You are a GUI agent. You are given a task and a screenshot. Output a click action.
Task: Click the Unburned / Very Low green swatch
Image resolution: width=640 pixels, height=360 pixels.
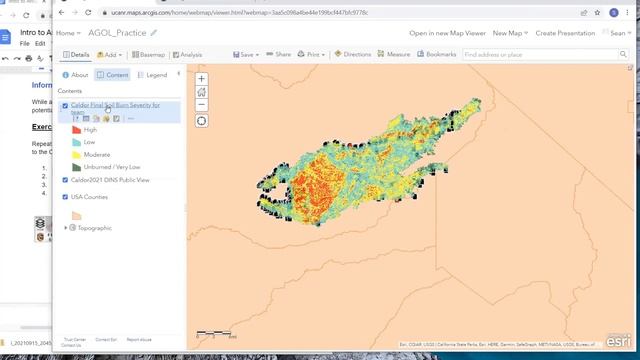pos(76,167)
